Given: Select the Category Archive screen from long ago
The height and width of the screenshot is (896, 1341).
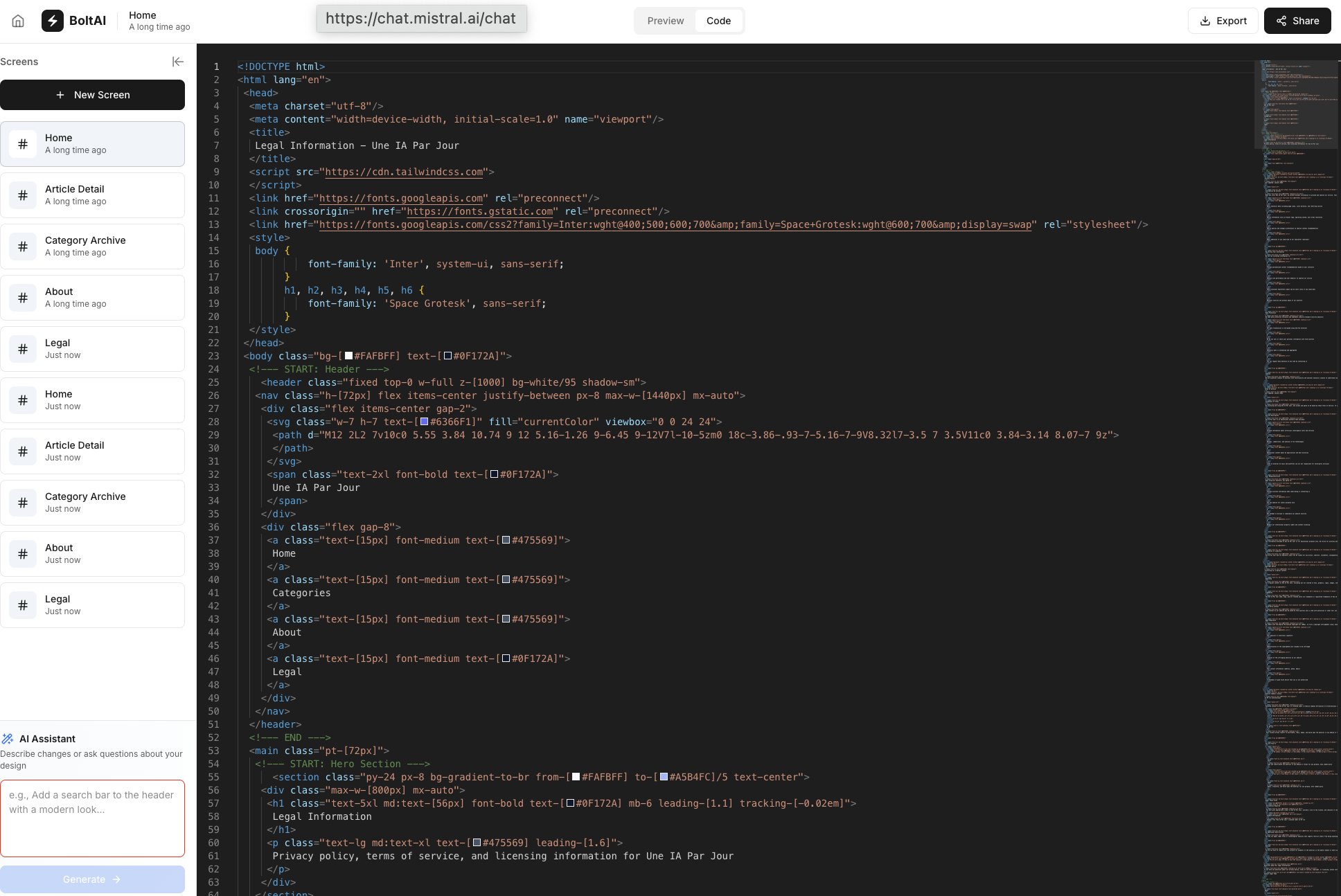Looking at the screenshot, I should [93, 247].
